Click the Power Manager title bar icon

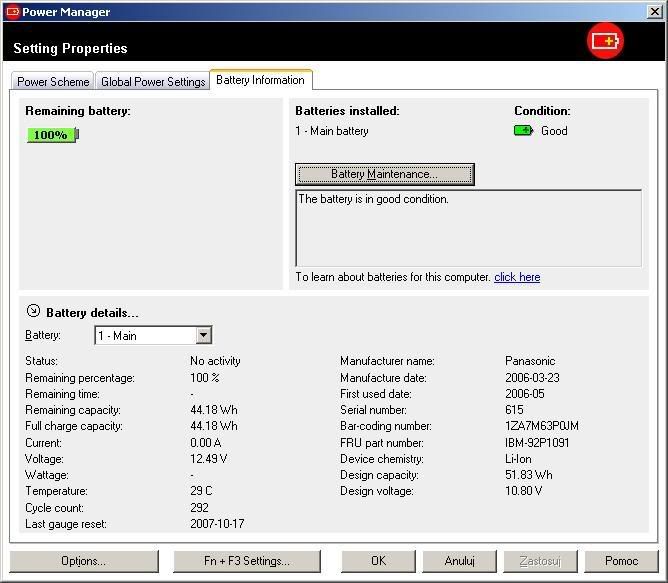[13, 12]
